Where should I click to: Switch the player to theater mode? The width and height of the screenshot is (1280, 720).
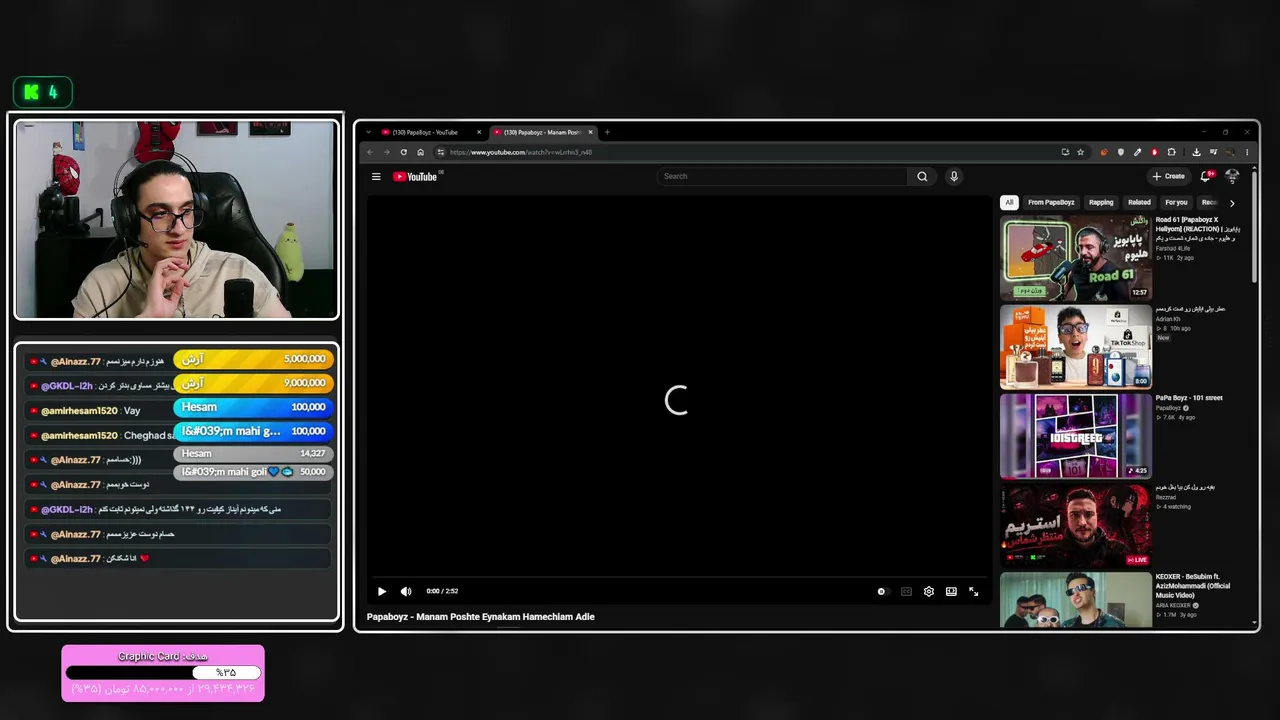pyautogui.click(x=951, y=591)
